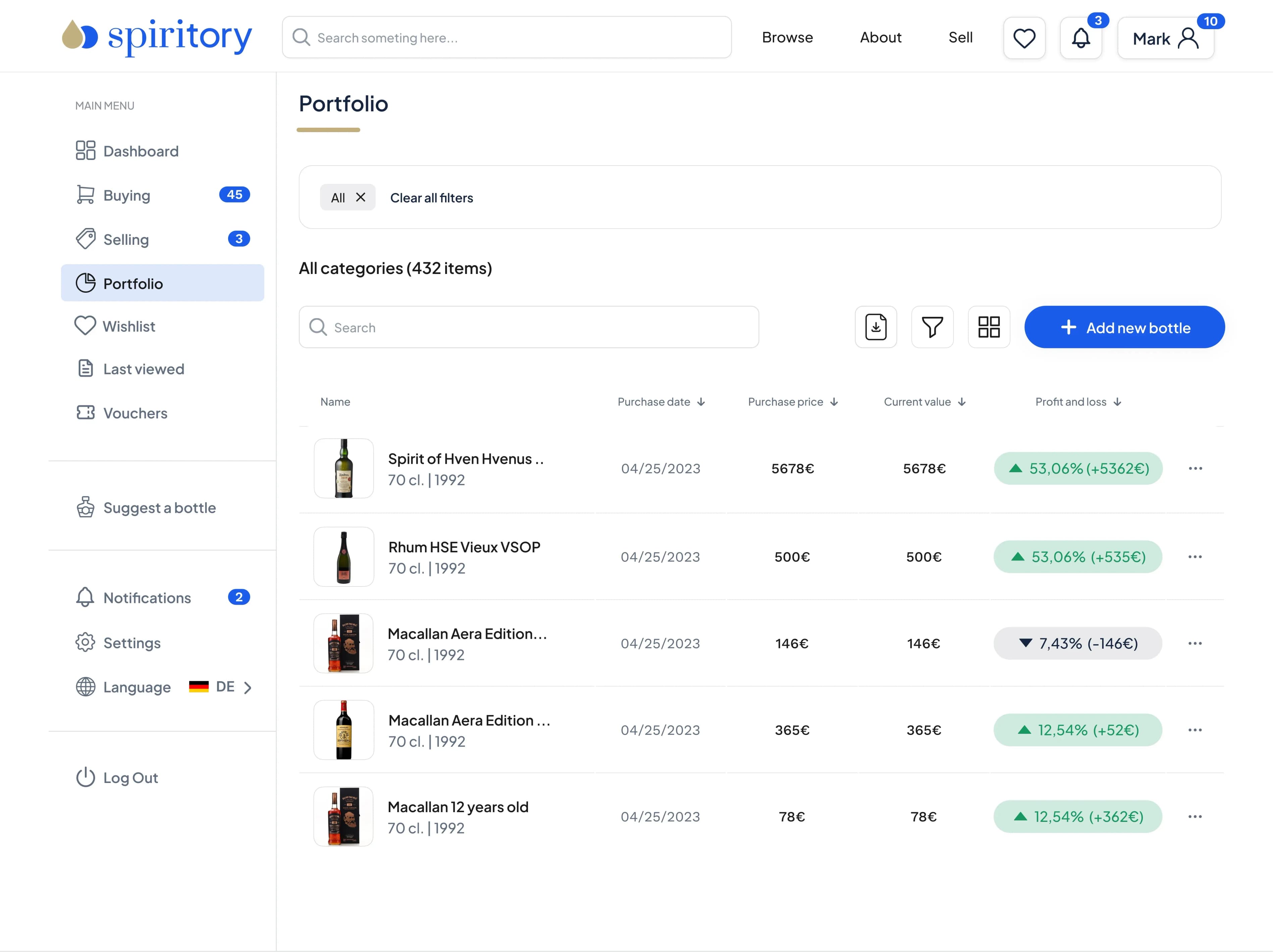The image size is (1288, 952).
Task: Click Suggest a bottle
Action: tap(146, 508)
